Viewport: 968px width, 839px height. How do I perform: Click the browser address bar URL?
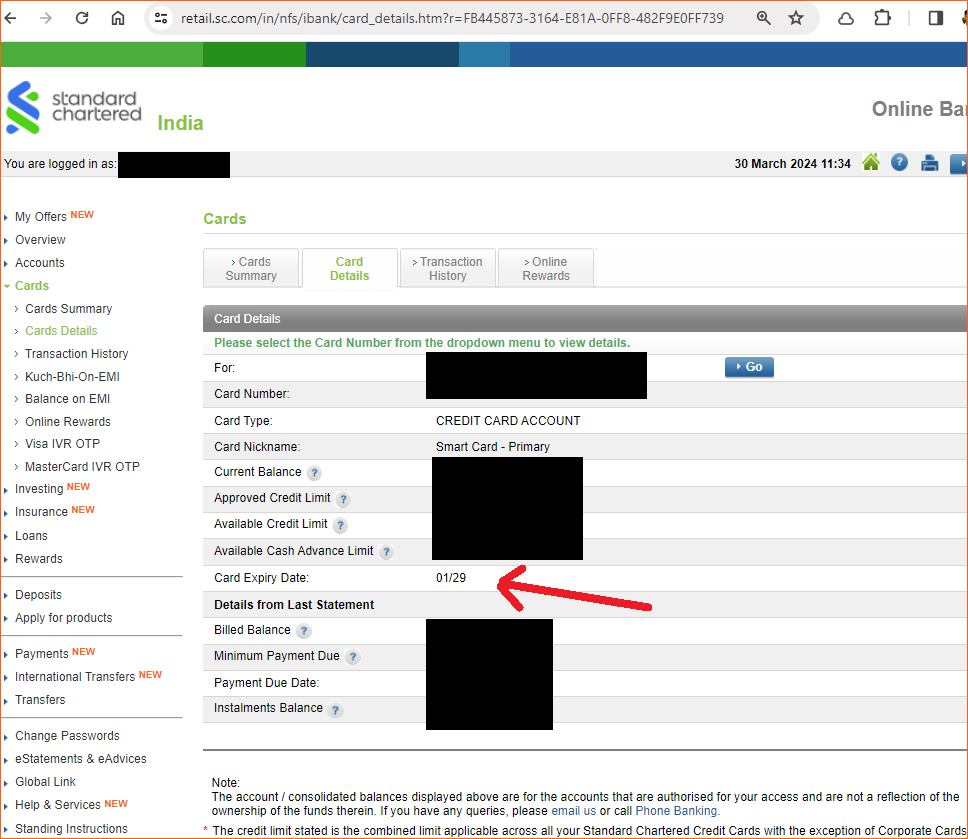pos(452,18)
